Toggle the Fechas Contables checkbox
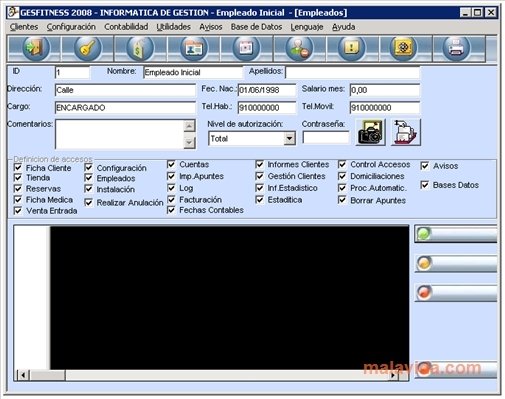Viewport: 505px width, 399px height. point(171,210)
